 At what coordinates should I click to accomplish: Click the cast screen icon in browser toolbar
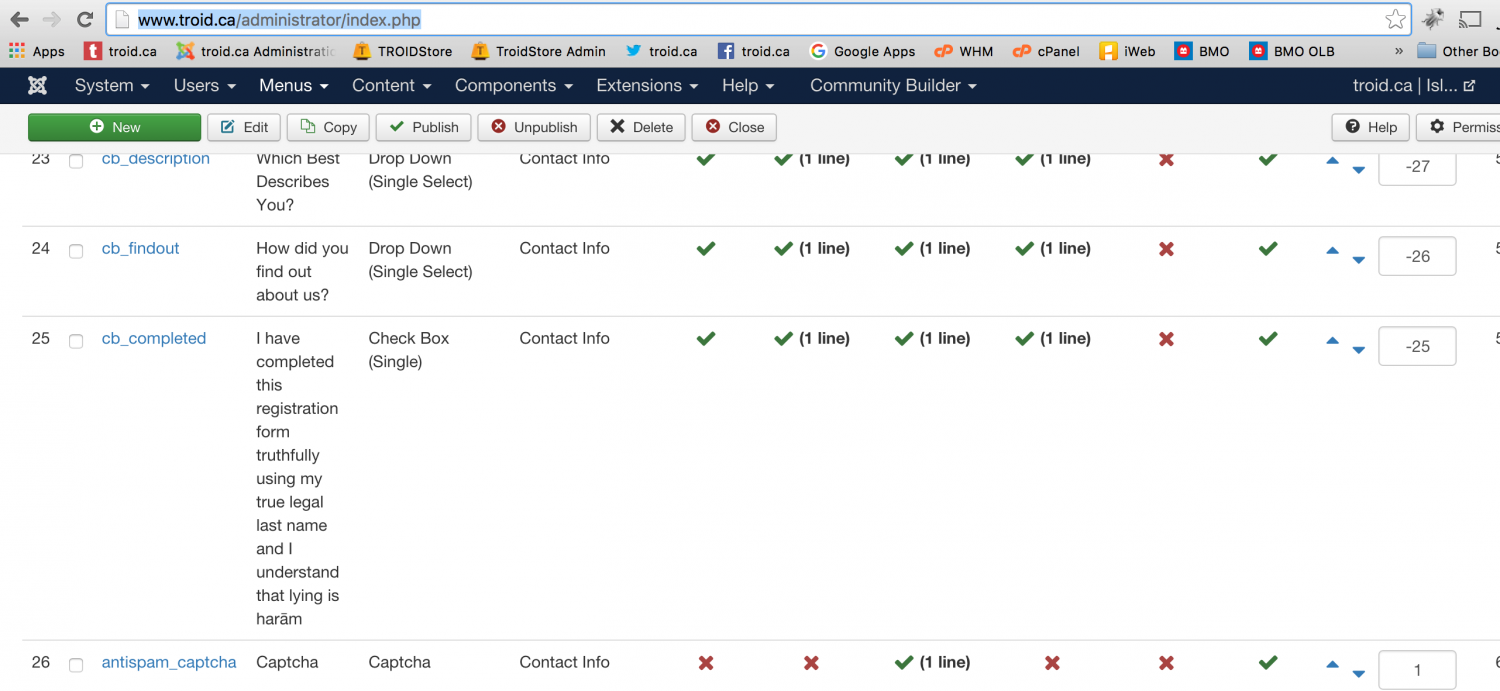click(1470, 19)
